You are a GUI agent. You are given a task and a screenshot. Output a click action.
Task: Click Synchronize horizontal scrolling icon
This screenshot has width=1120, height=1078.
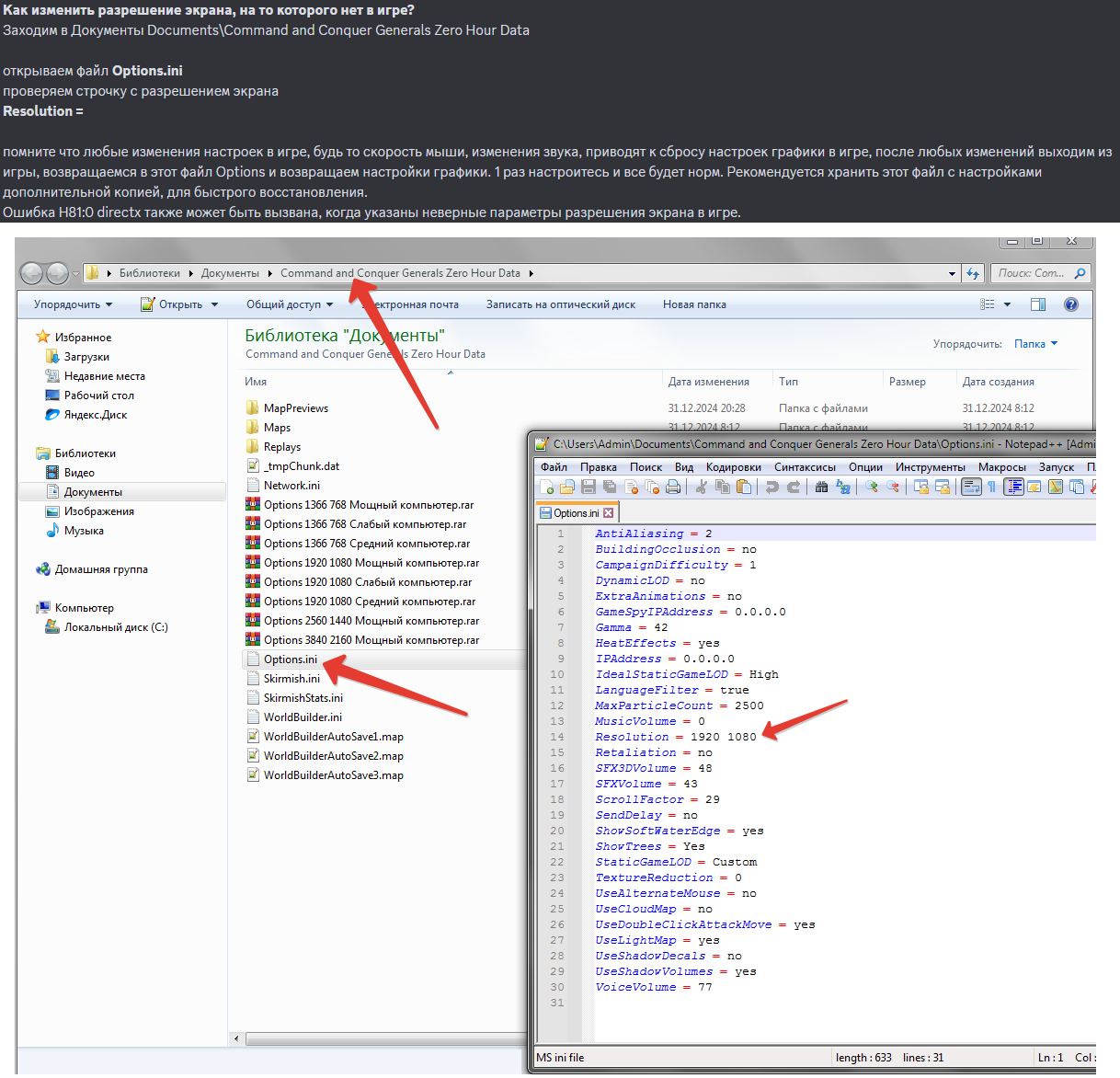tap(942, 487)
